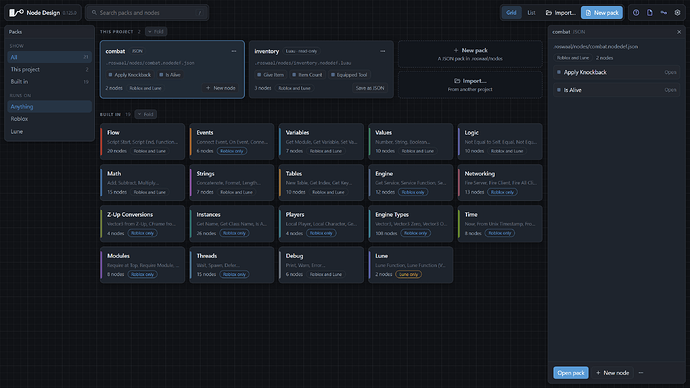Select This project filter in sidebar
Image resolution: width=690 pixels, height=388 pixels.
click(49, 70)
